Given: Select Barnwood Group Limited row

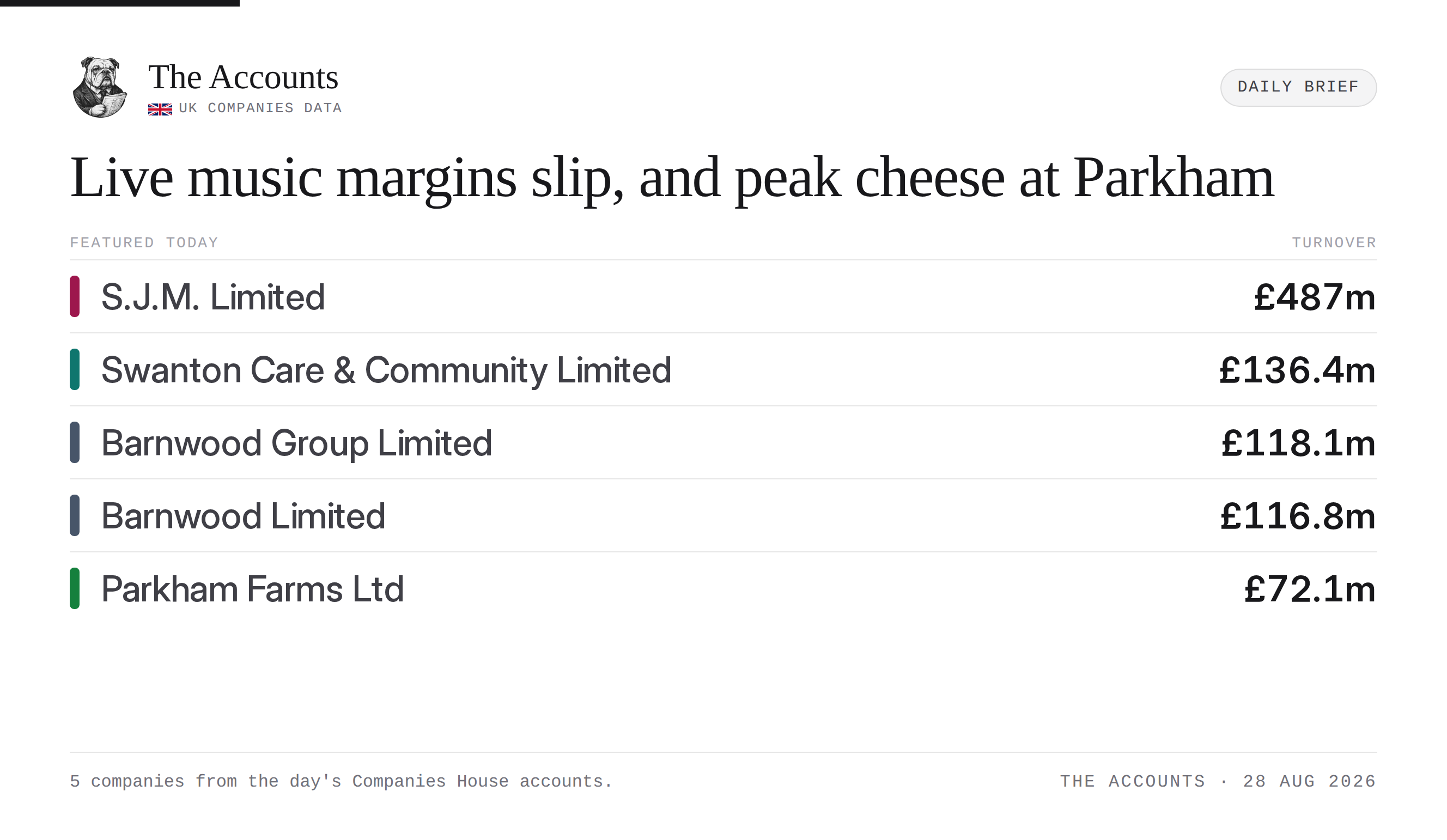Looking at the screenshot, I should 723,443.
